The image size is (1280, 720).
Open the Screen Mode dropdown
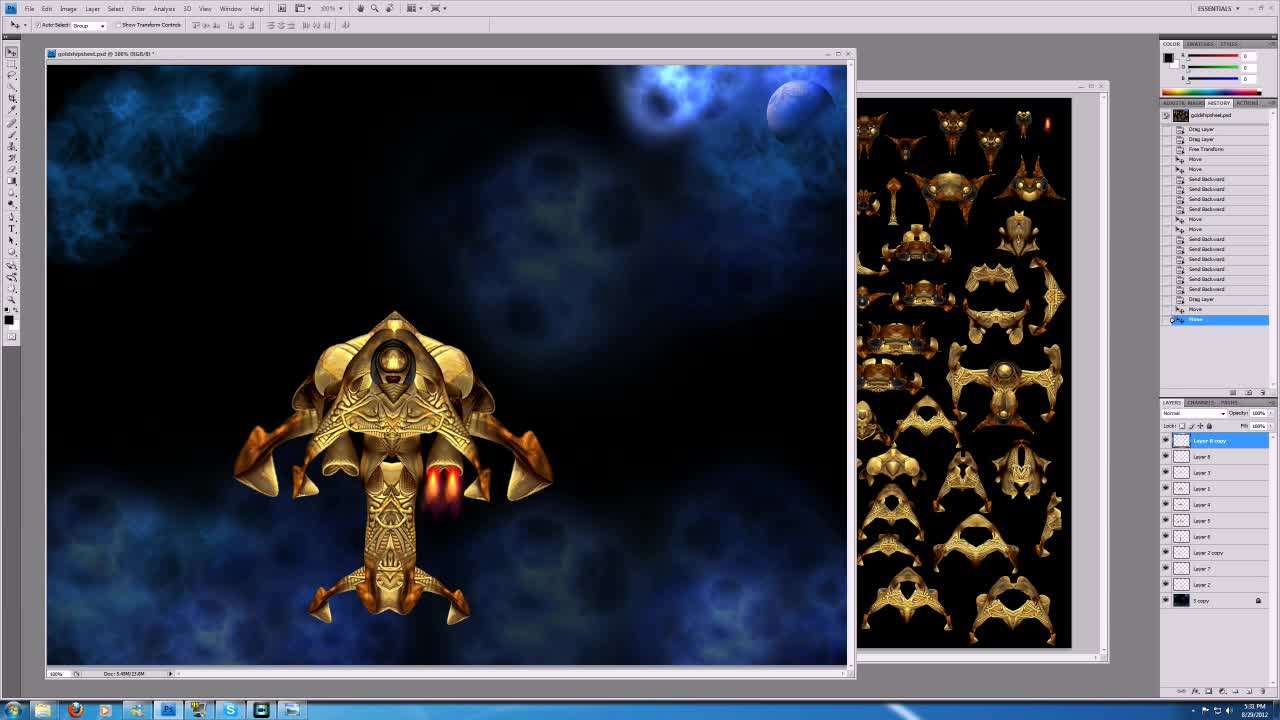click(439, 8)
